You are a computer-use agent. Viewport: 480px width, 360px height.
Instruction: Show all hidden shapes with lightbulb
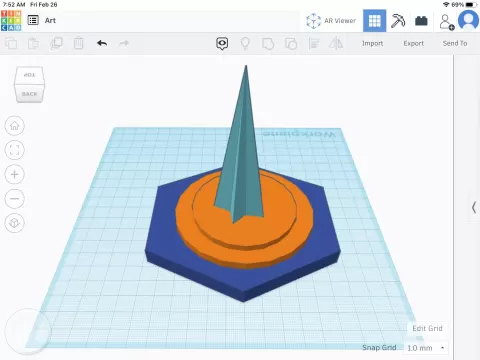[245, 43]
